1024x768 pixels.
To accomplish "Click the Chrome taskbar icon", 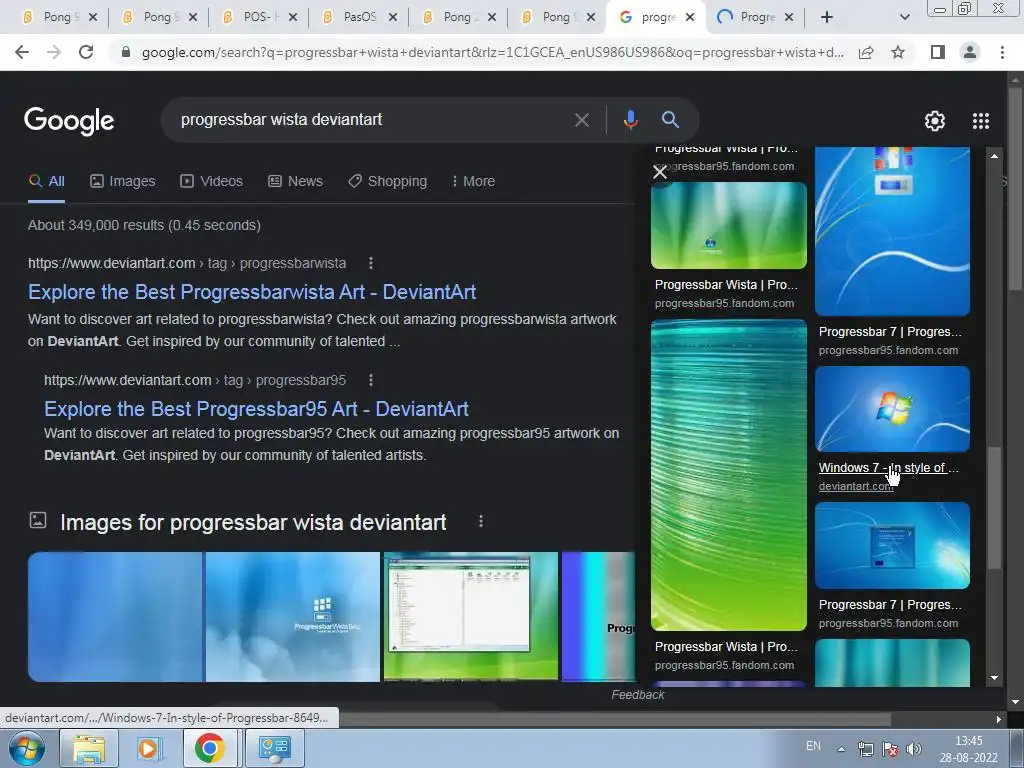I will (x=209, y=748).
